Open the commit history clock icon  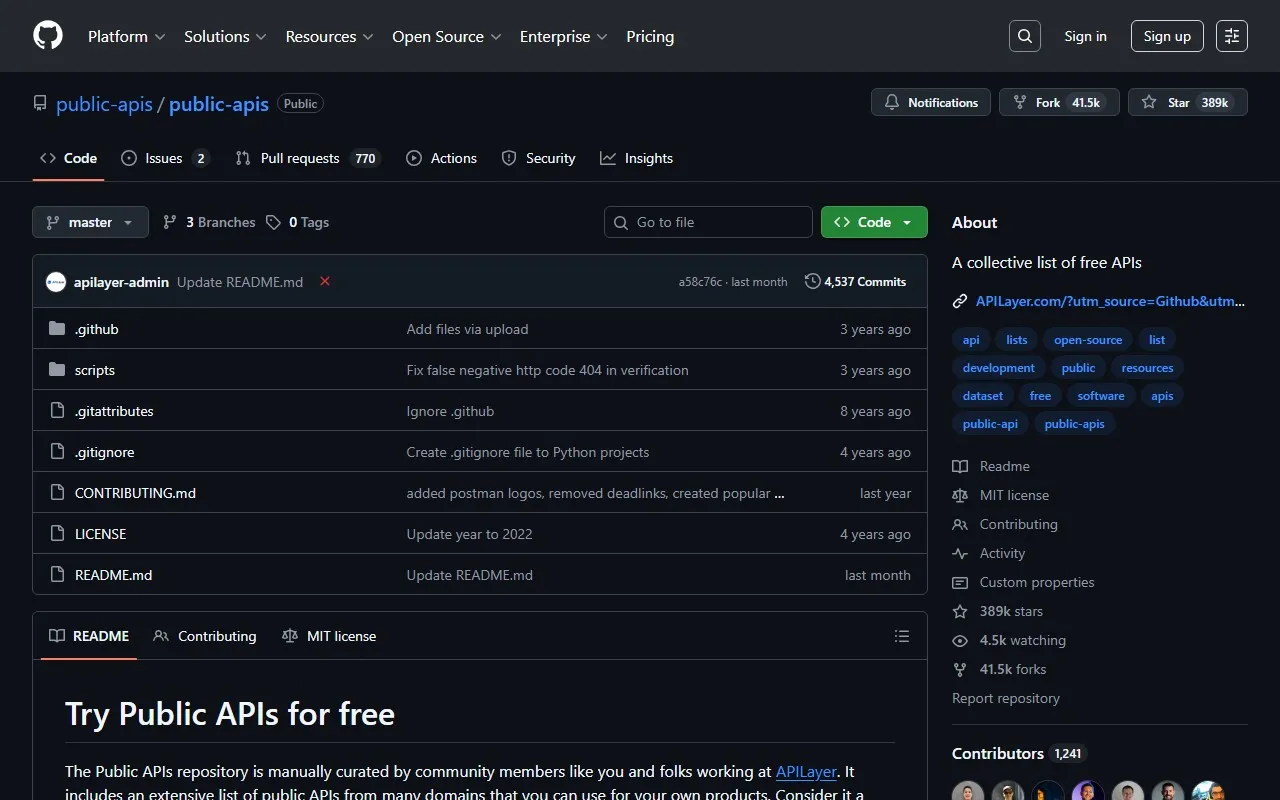point(812,281)
